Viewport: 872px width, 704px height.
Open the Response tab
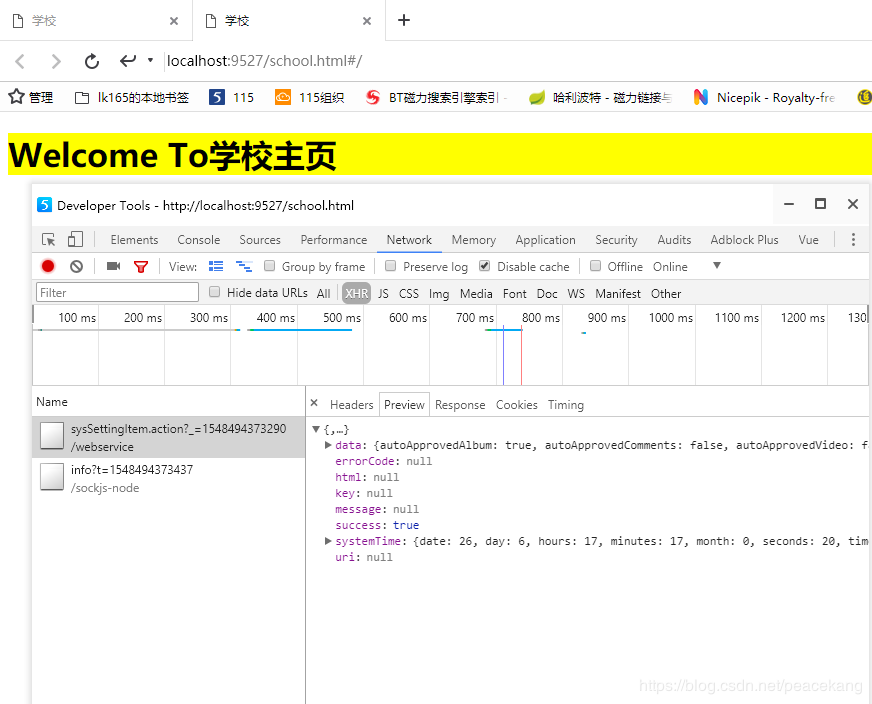(x=460, y=405)
